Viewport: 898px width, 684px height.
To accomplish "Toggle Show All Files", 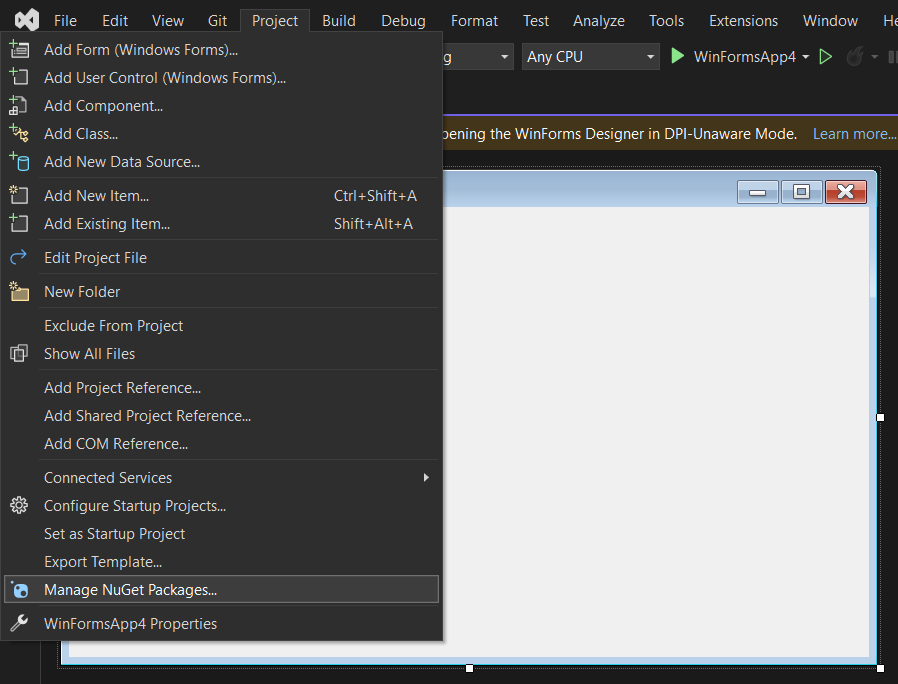I will click(x=221, y=353).
